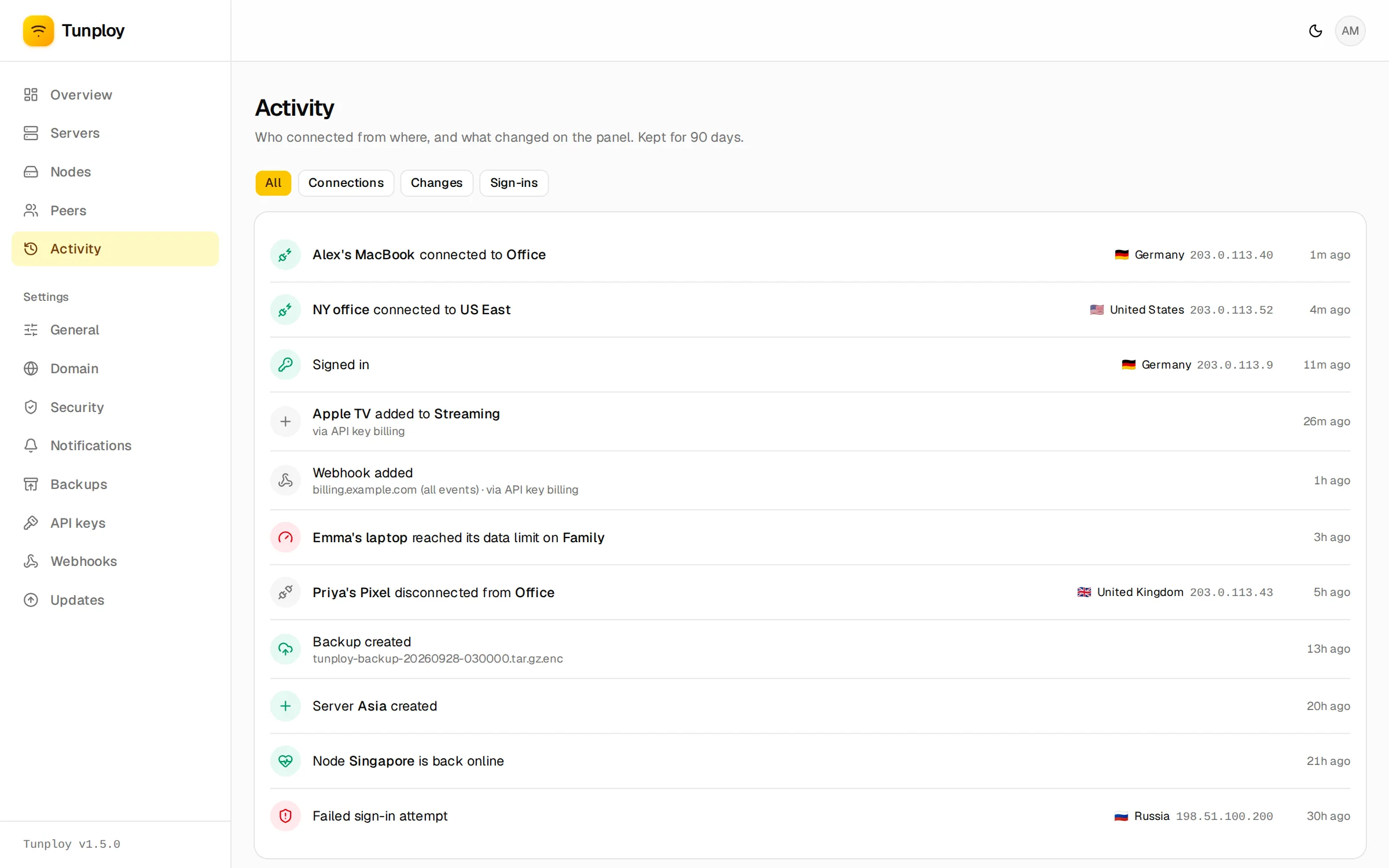The image size is (1389, 868).
Task: Open Nodes via its sidebar icon
Action: 31,172
